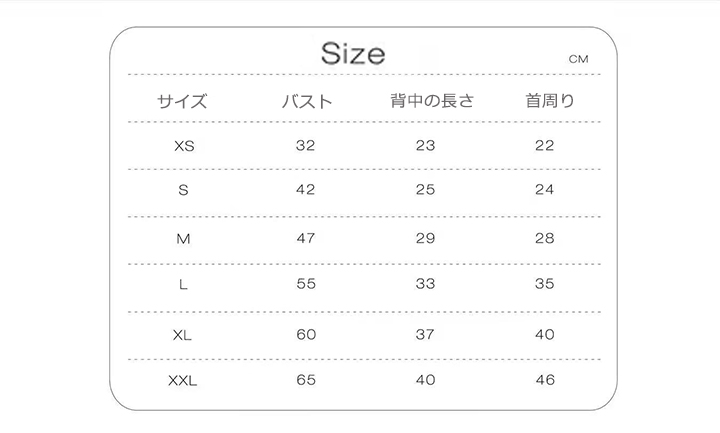Viewport: 720px width, 433px height.
Task: Click bust value 60 for XL
Action: click(x=306, y=335)
